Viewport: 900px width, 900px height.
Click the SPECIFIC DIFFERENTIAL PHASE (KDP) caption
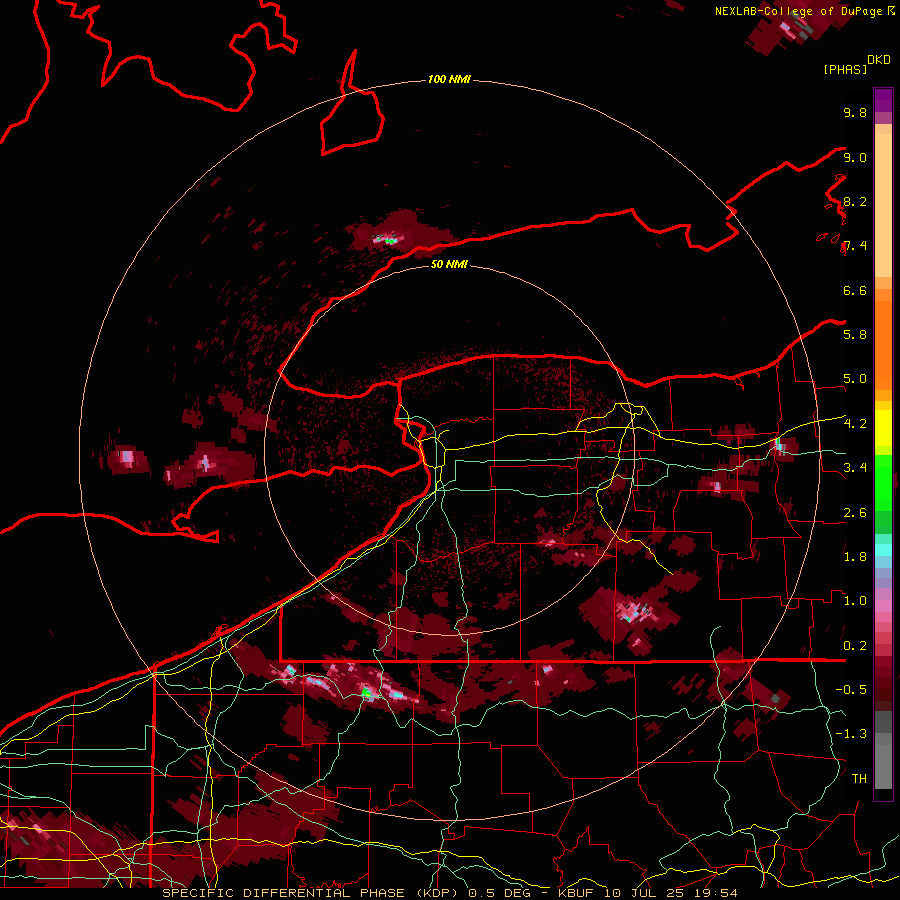coord(312,893)
